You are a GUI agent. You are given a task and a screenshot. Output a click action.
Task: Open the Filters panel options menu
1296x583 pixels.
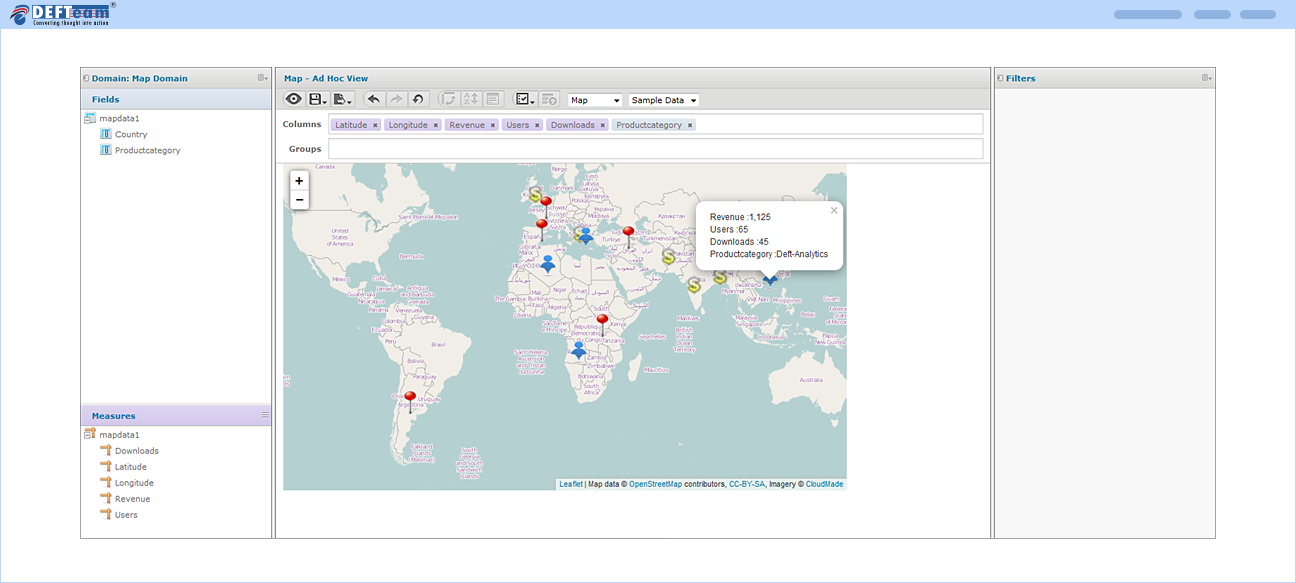click(x=1206, y=78)
